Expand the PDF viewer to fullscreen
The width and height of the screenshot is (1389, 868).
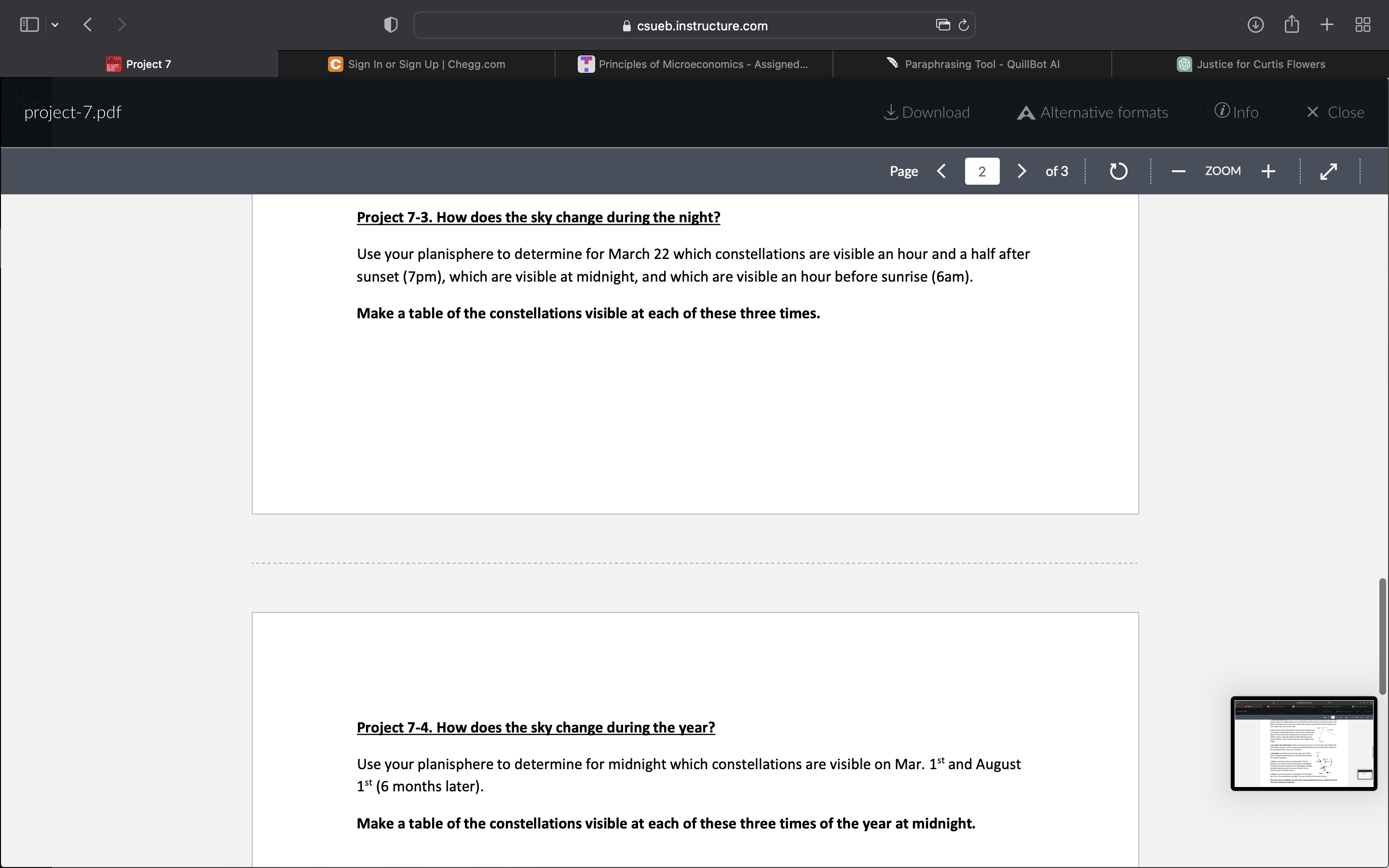click(x=1329, y=171)
